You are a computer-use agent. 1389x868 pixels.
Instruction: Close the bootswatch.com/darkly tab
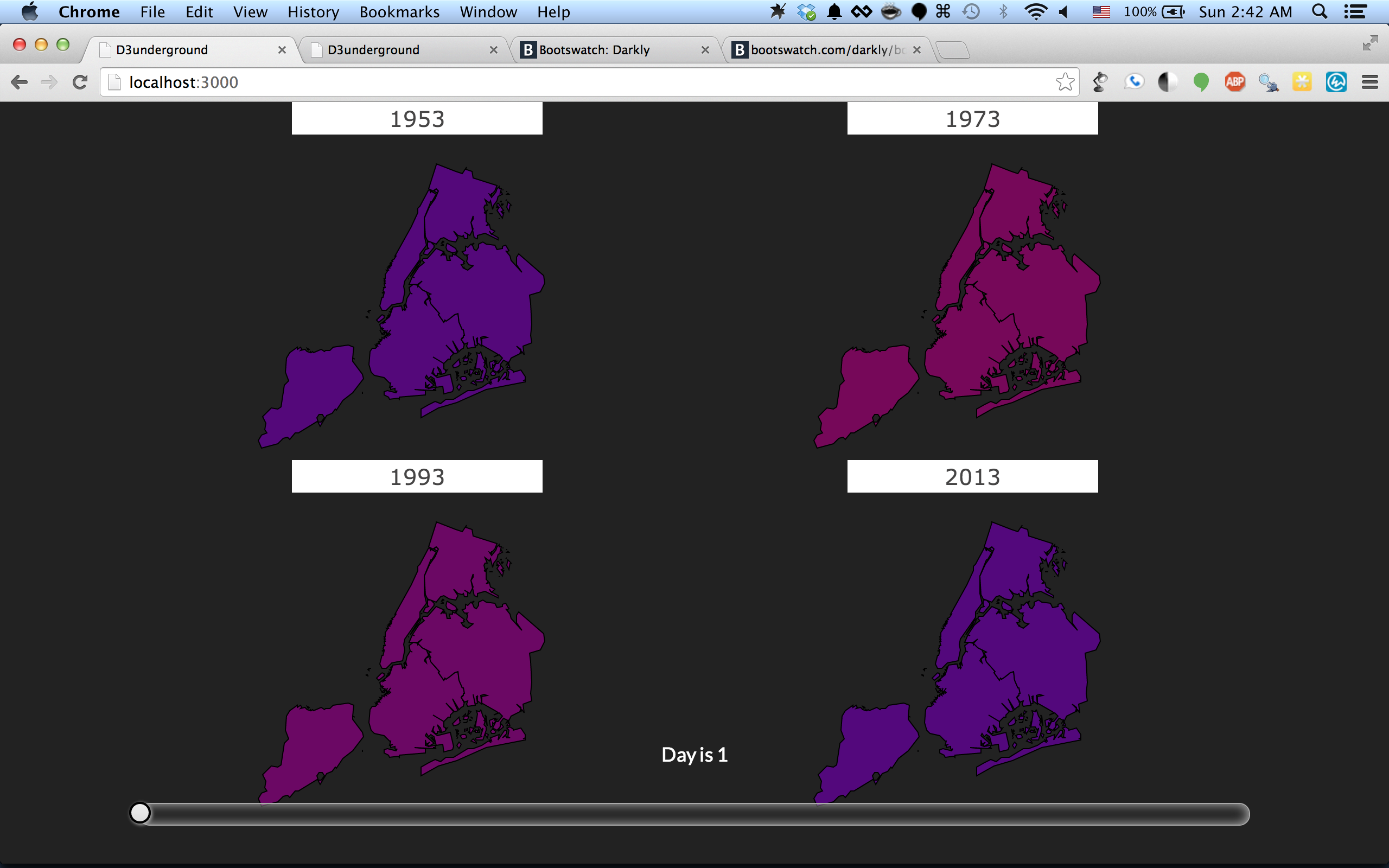point(916,50)
